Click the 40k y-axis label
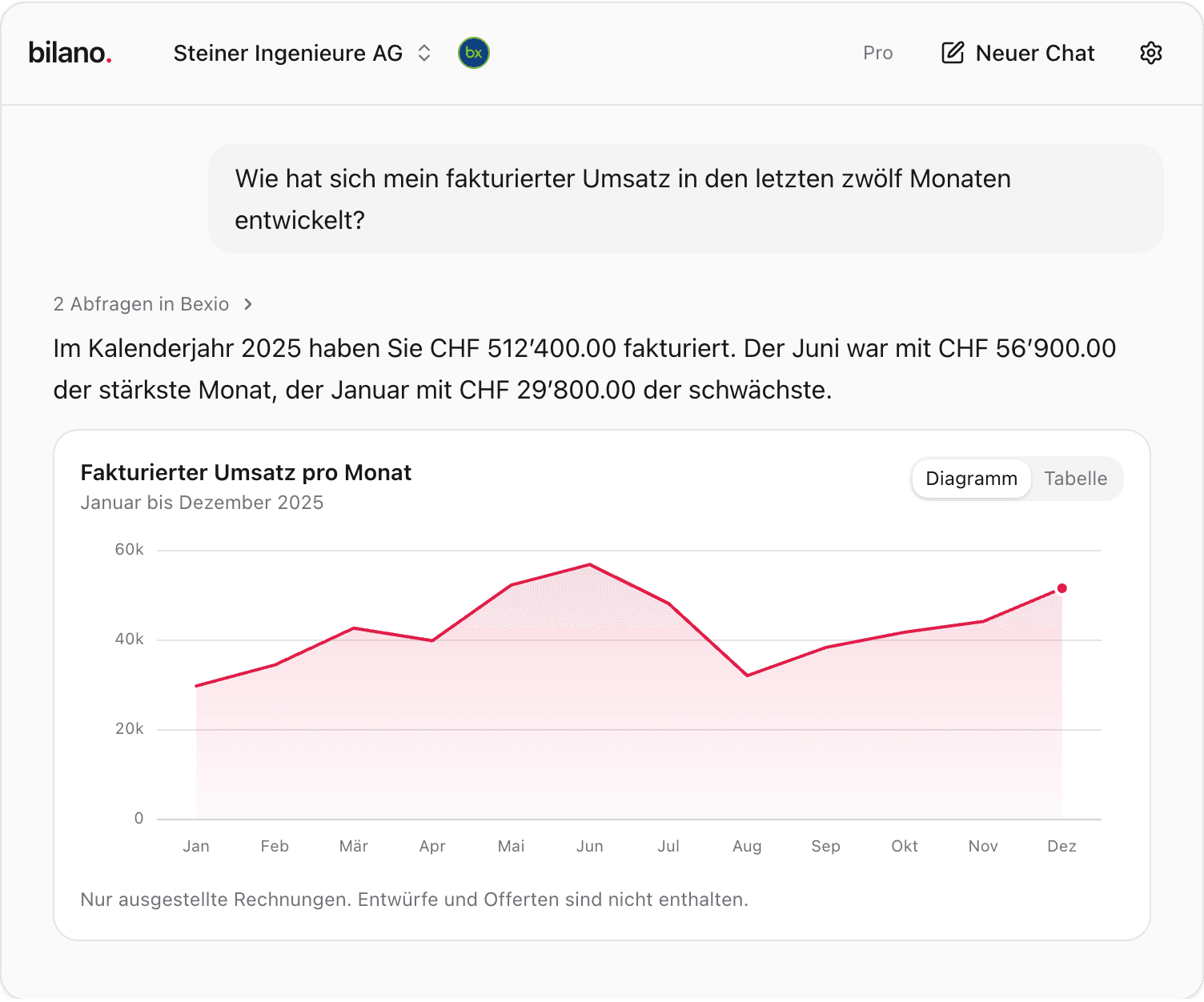The height and width of the screenshot is (1002, 1204). click(130, 639)
